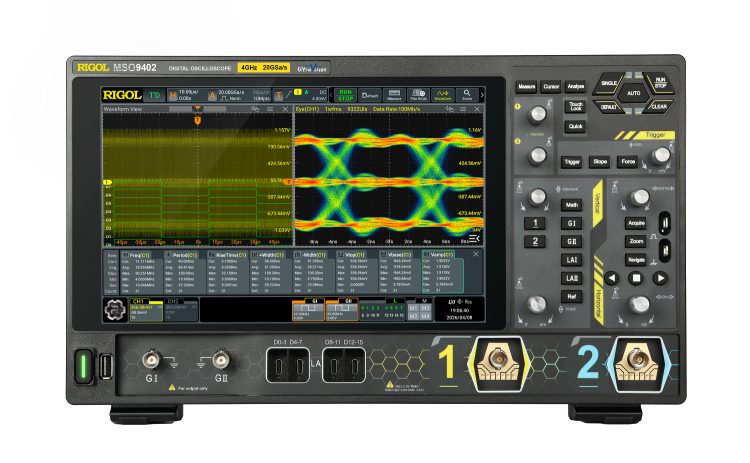This screenshot has width=750, height=463.
Task: Tap the RUN/STOP icon on the touchscreen toolbar
Action: click(345, 95)
